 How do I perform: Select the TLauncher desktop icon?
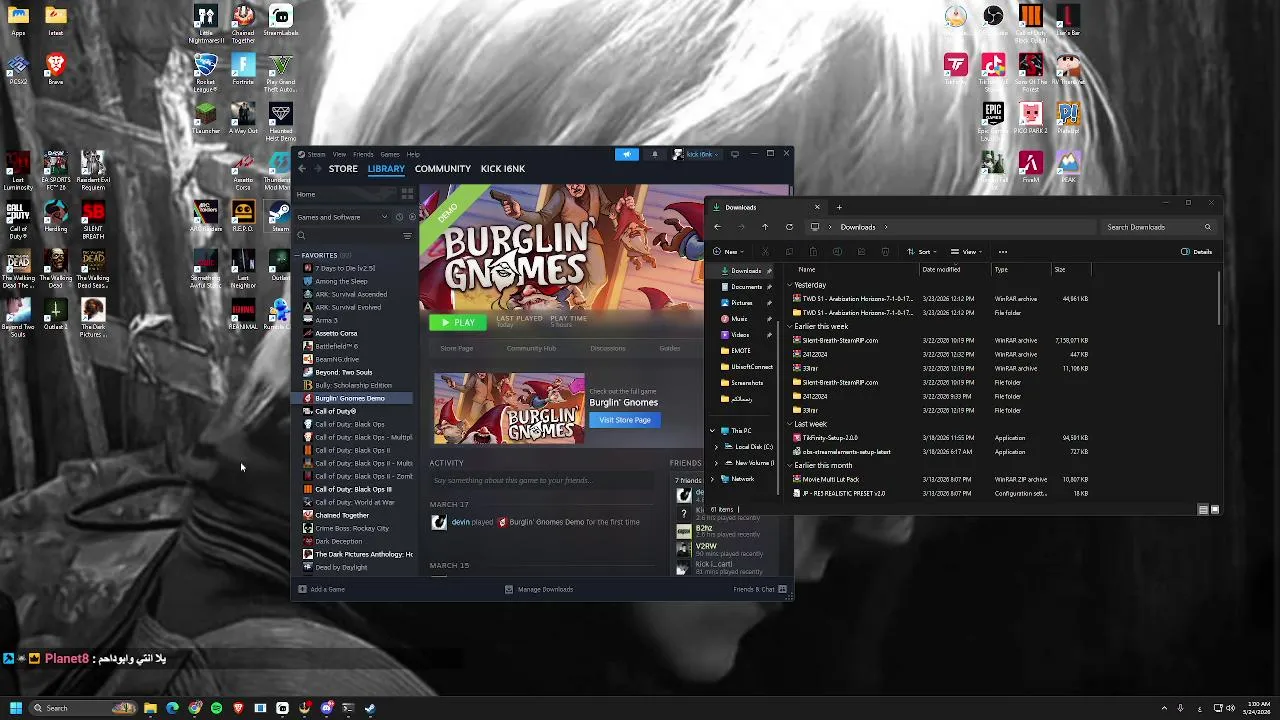[x=205, y=118]
